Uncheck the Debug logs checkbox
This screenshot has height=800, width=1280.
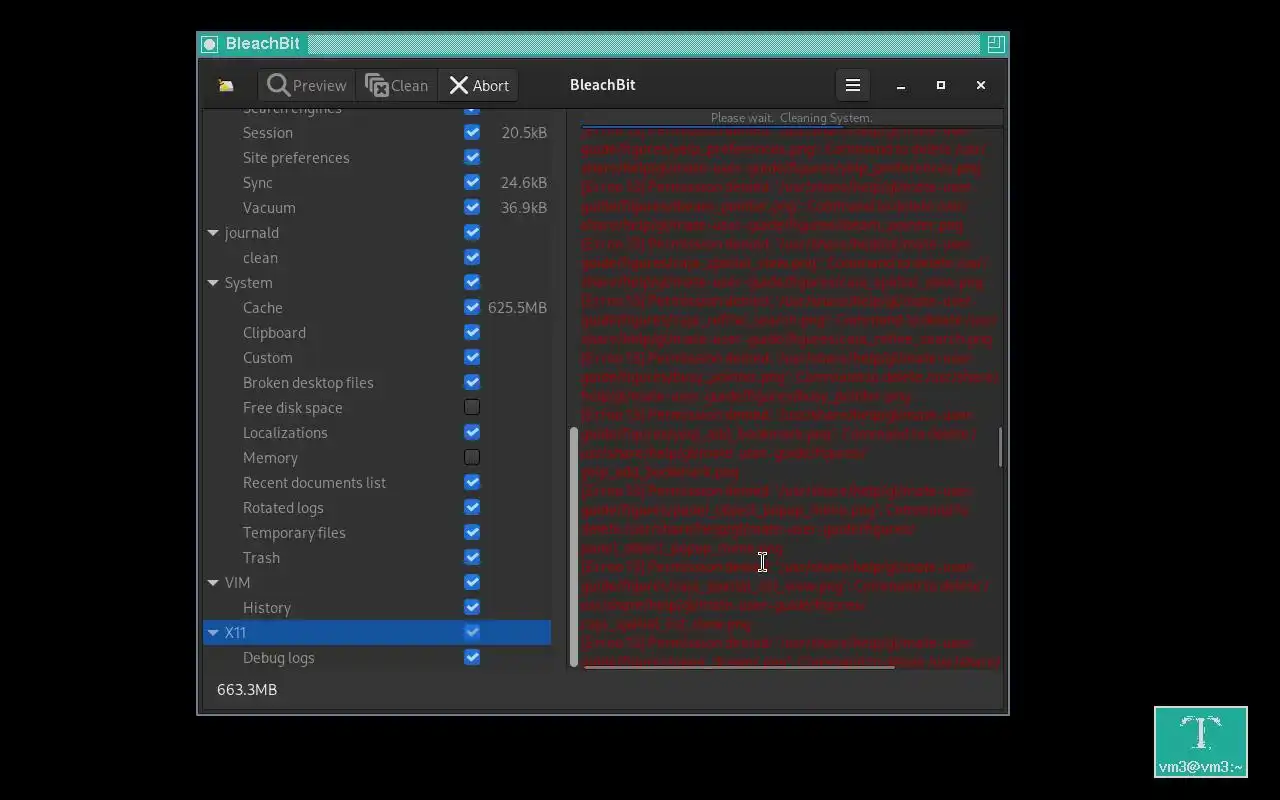472,658
